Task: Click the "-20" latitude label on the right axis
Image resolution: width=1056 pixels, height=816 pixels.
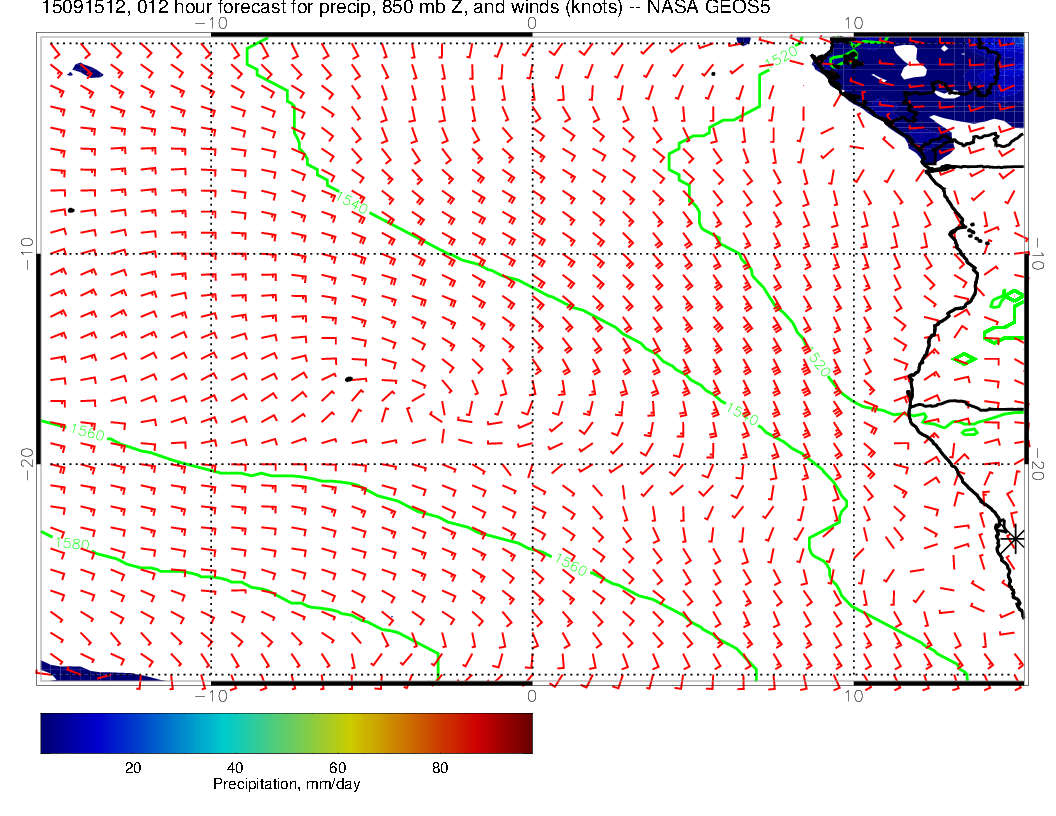Action: point(1037,464)
